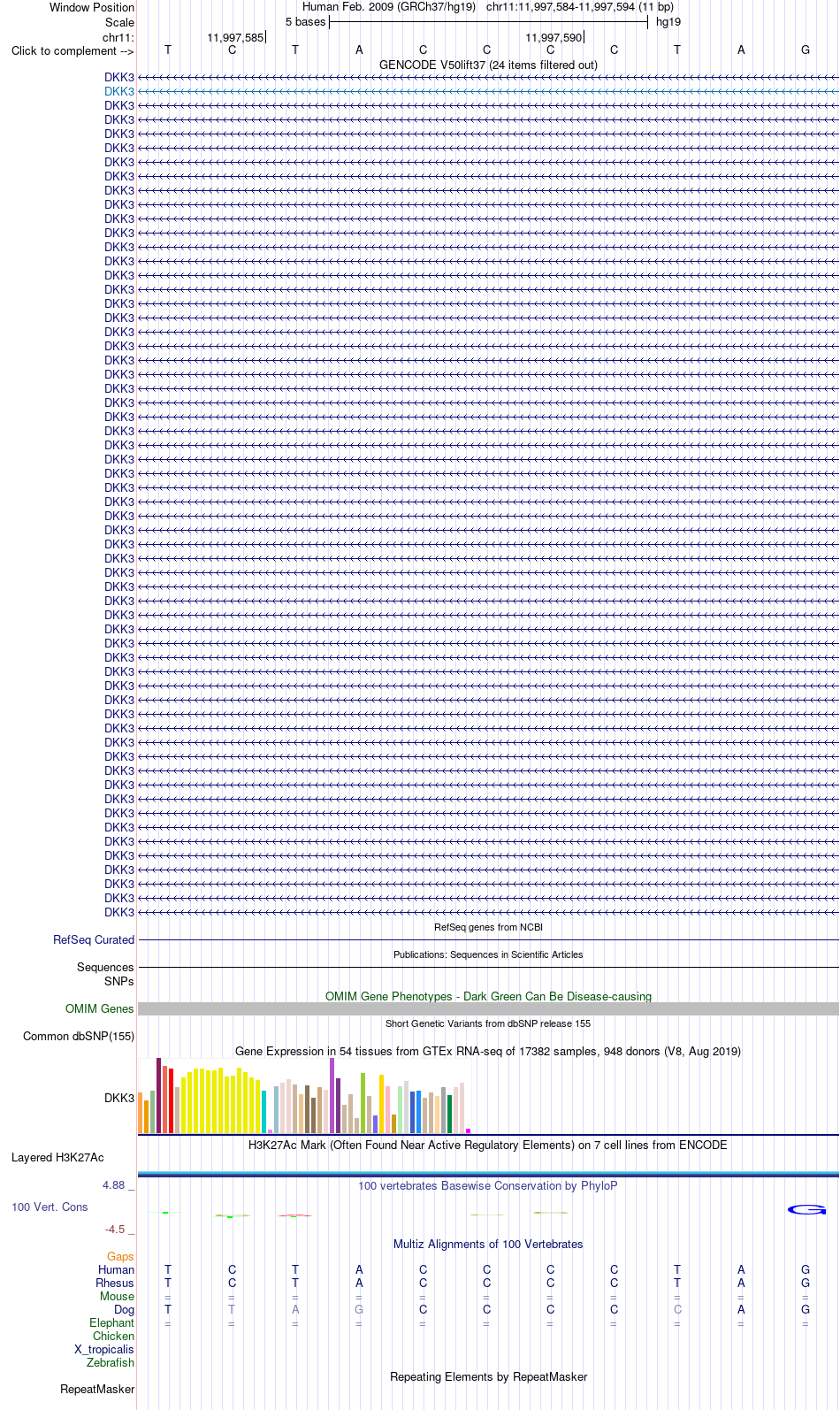Screen dimensions: 840x1410
Task: Click the 'RefSeq Curated' track label
Action: [x=94, y=939]
